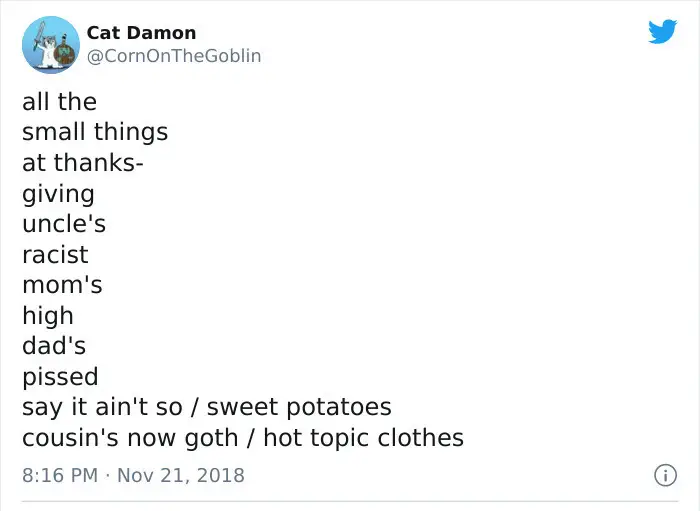
Task: Open the @CornOnTheGoblin handle link
Action: (174, 56)
